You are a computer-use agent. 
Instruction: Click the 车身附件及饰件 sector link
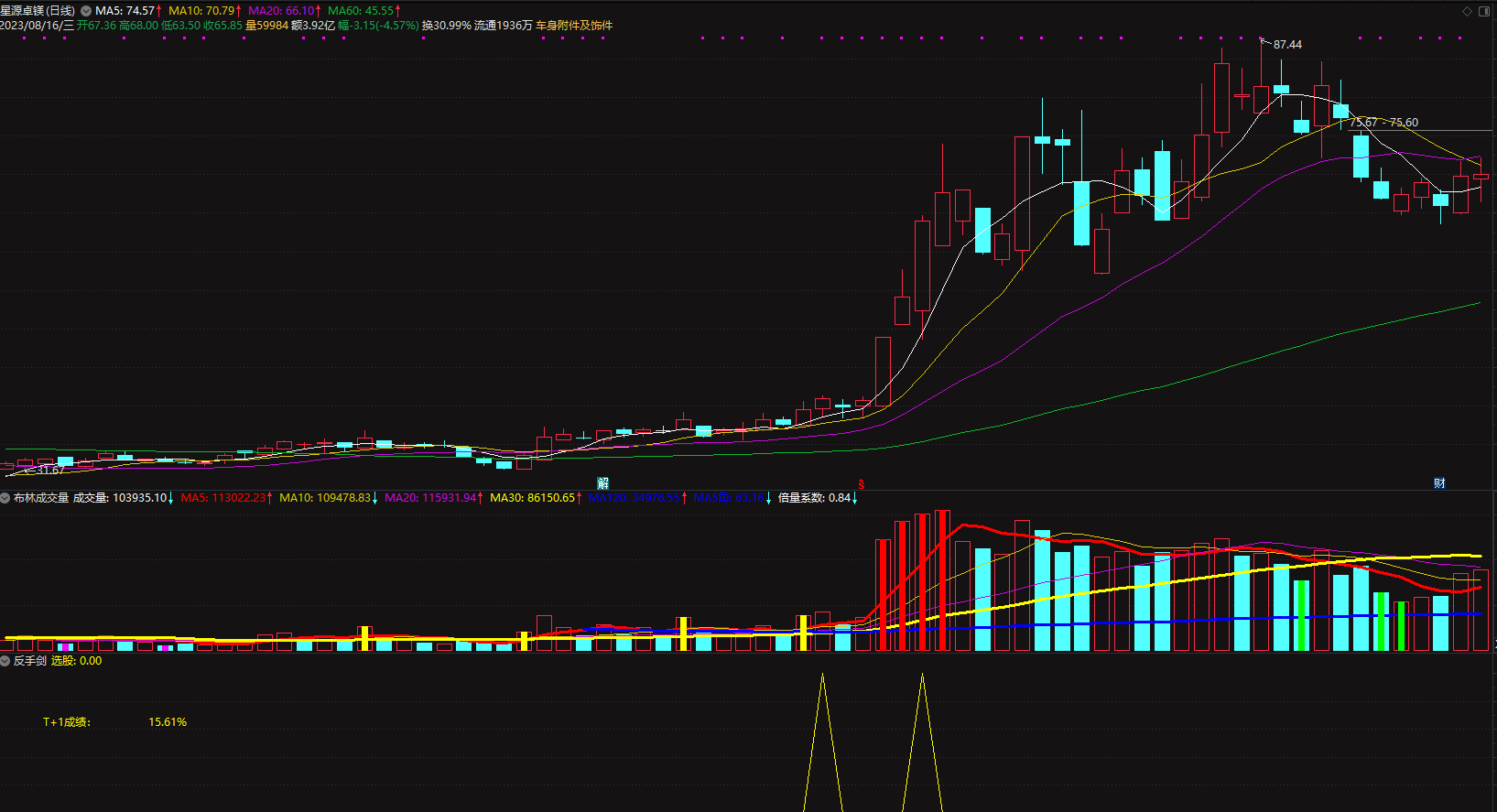[x=574, y=26]
